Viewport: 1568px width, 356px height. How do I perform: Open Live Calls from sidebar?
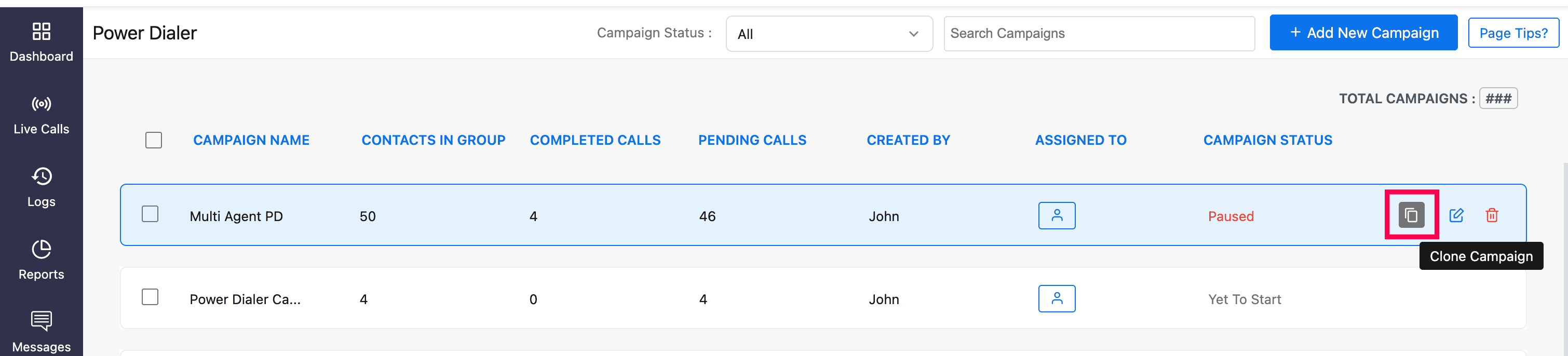point(42,115)
